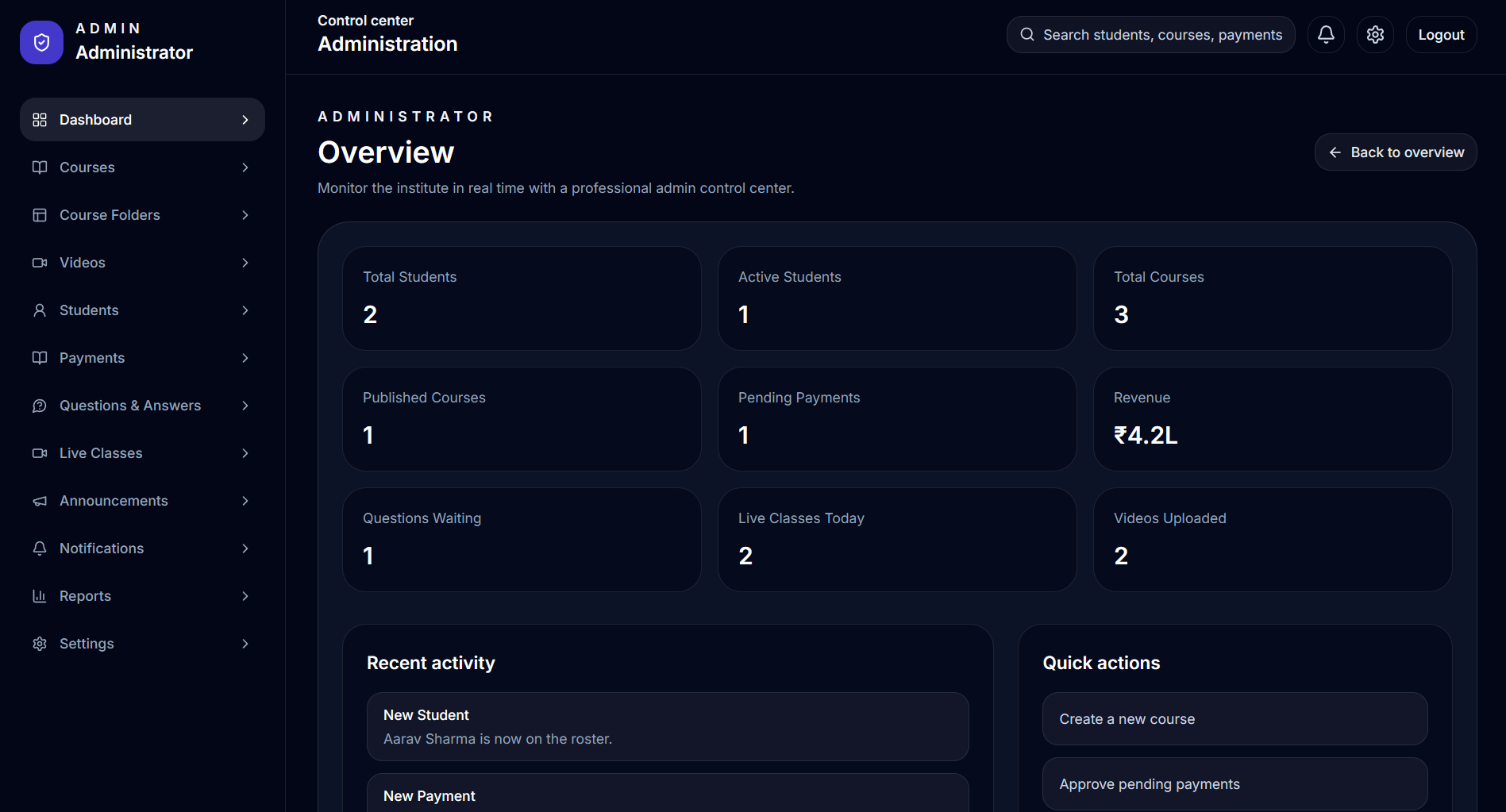Click the Quick actions heading
This screenshot has height=812, width=1506.
point(1101,663)
